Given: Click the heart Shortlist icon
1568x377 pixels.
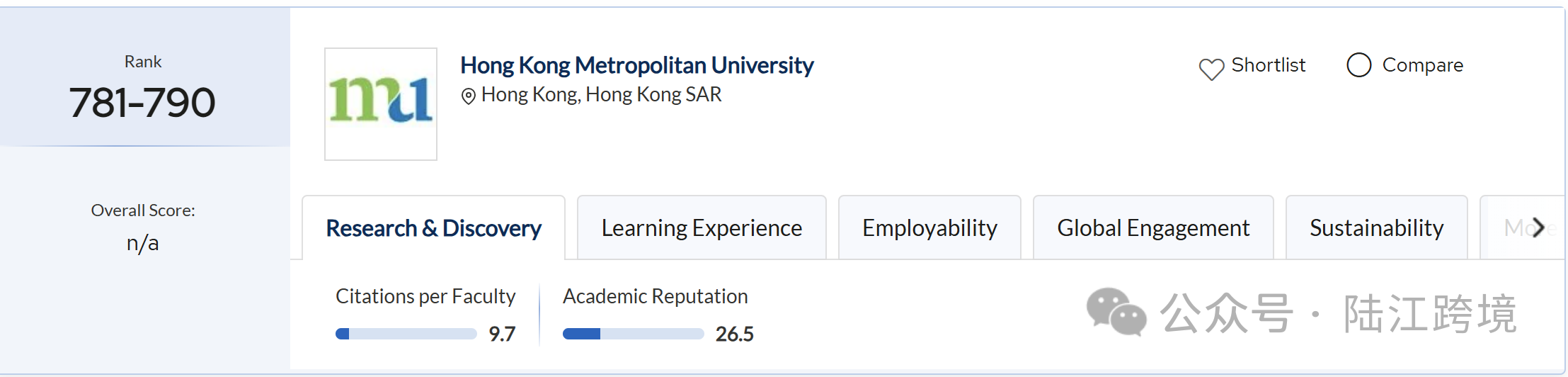Looking at the screenshot, I should [x=1211, y=69].
